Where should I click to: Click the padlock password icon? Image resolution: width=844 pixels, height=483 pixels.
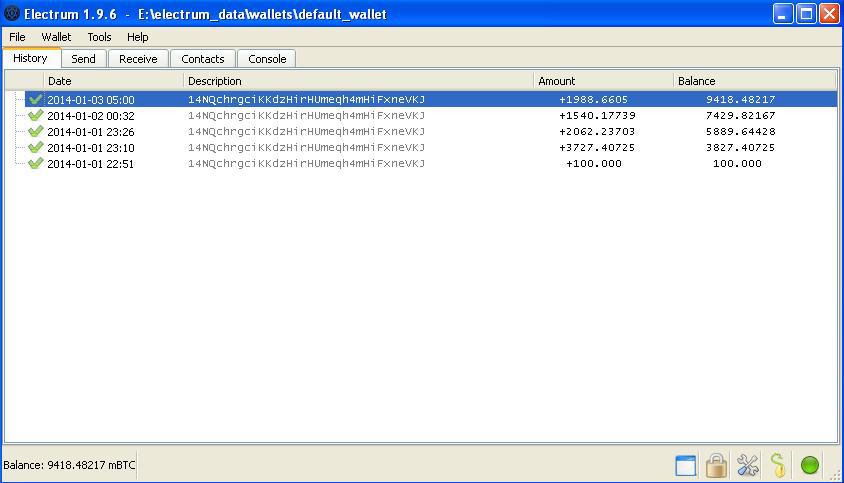(716, 465)
